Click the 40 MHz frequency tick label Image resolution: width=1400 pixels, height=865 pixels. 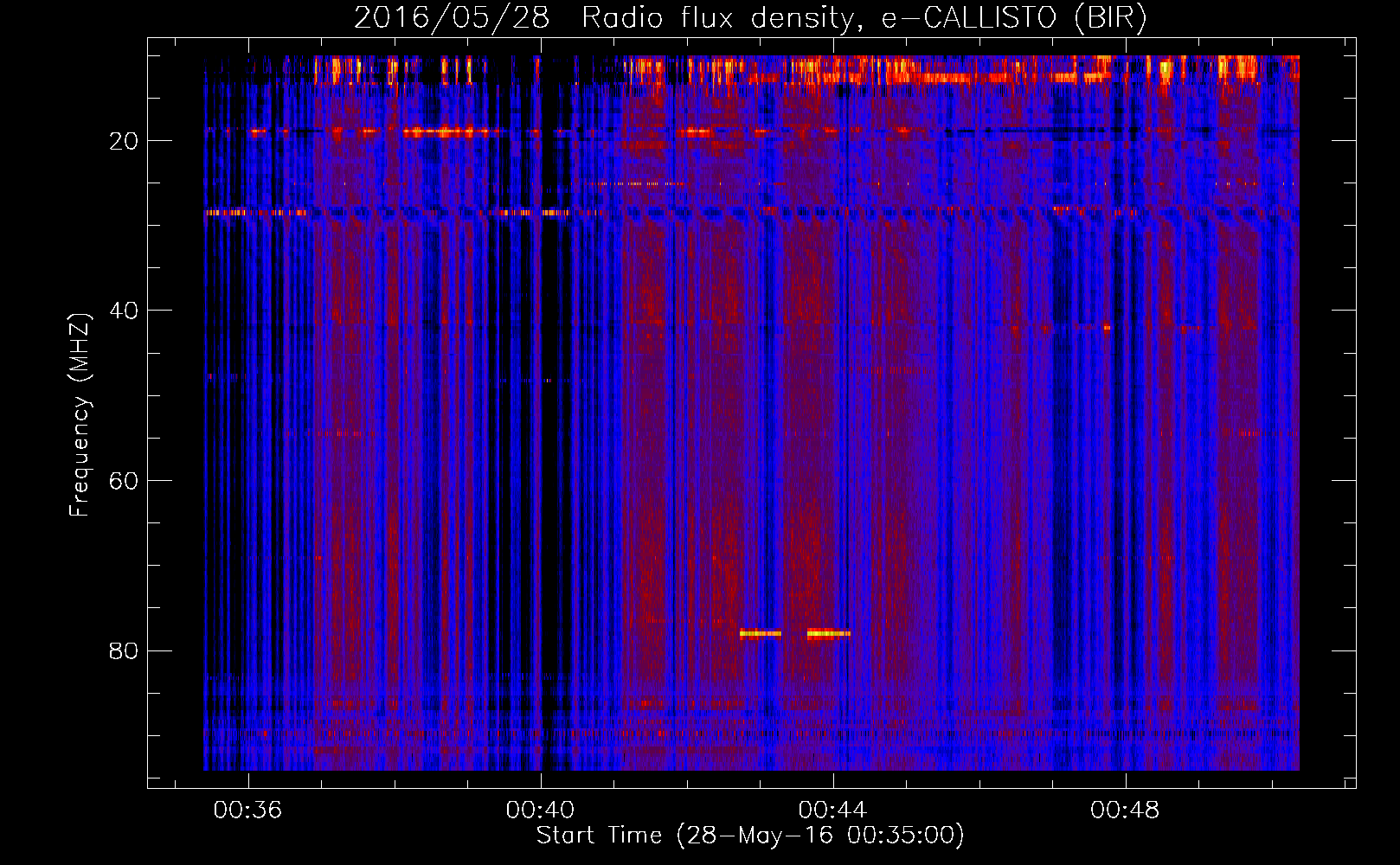(125, 311)
